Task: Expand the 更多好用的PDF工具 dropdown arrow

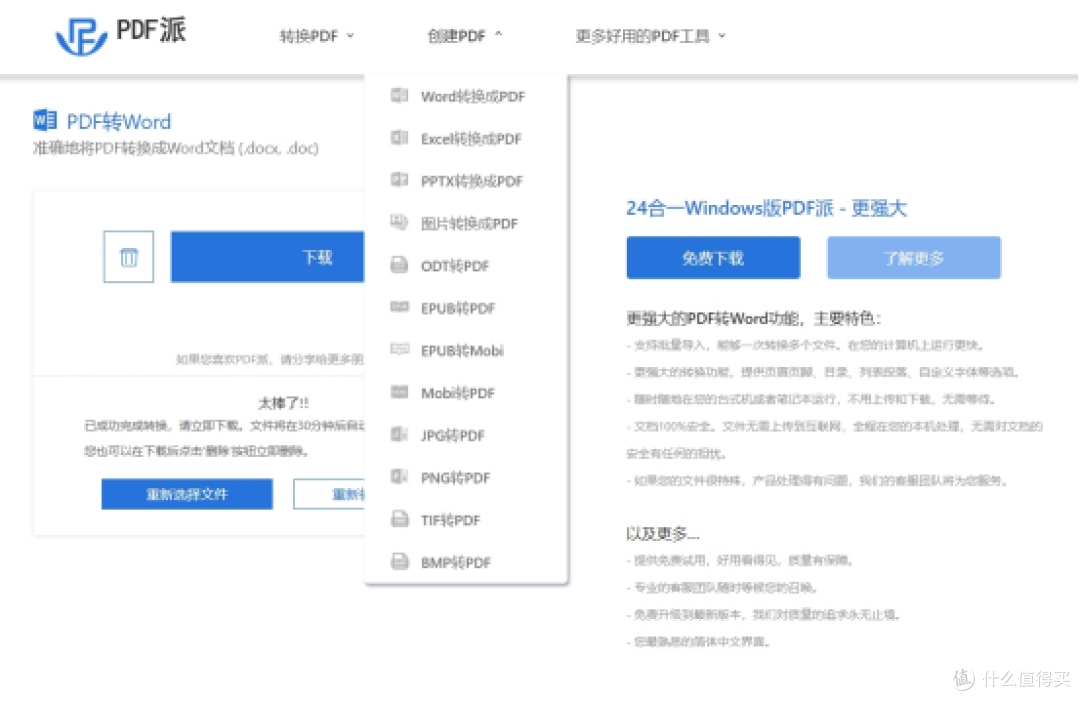Action: [x=722, y=36]
